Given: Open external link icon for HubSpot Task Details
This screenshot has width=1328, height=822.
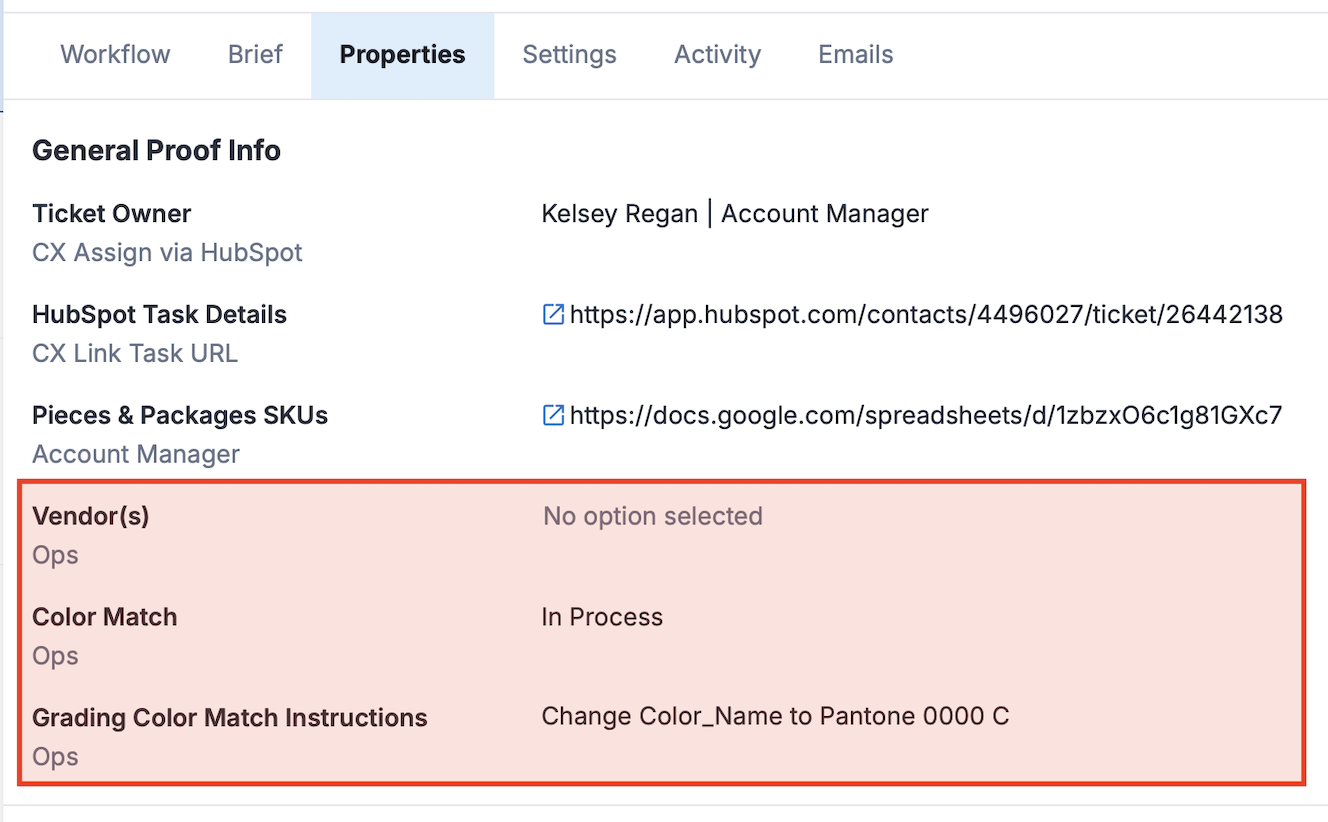Looking at the screenshot, I should point(553,315).
